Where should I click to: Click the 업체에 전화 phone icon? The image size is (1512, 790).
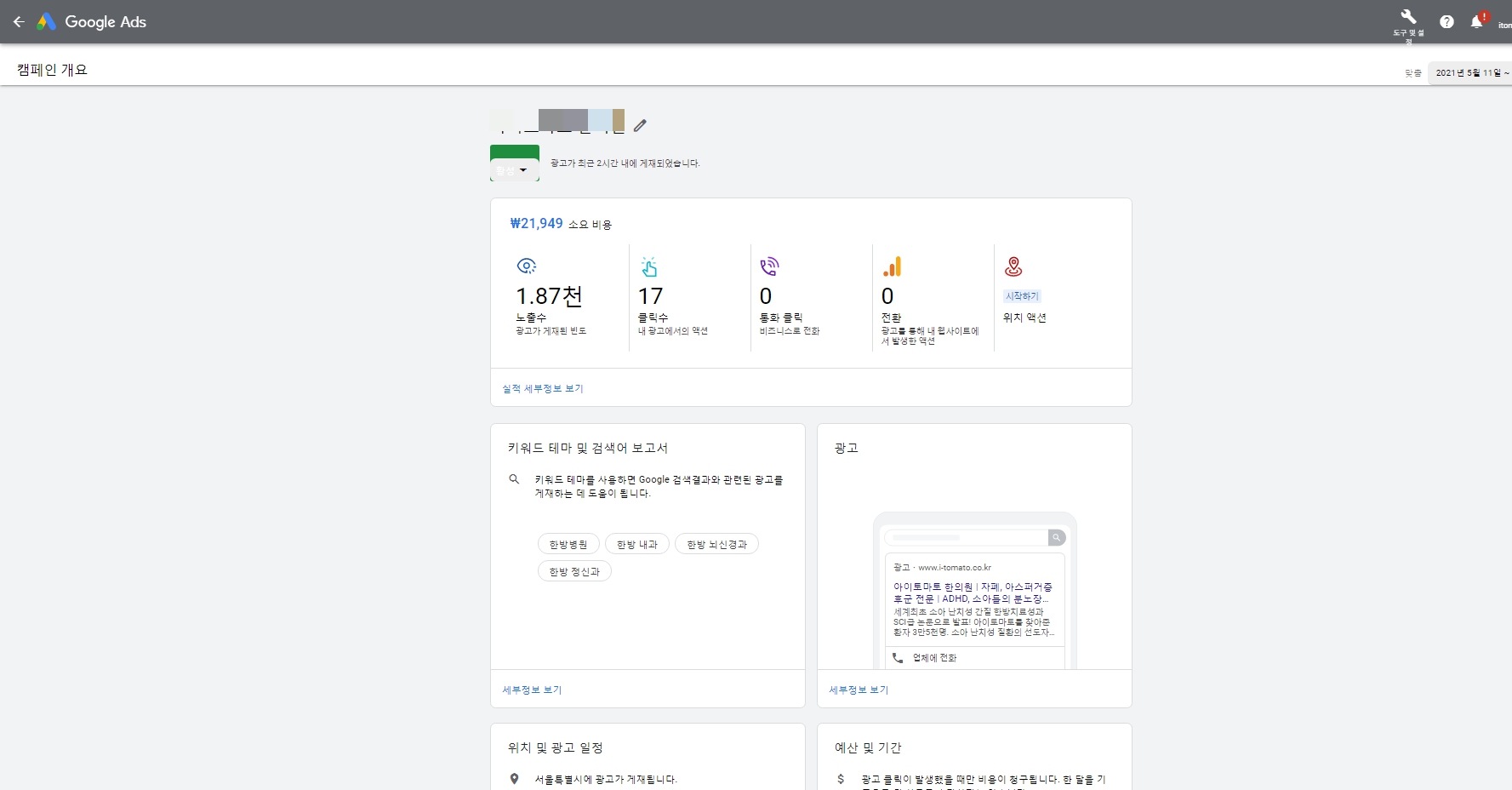(898, 658)
